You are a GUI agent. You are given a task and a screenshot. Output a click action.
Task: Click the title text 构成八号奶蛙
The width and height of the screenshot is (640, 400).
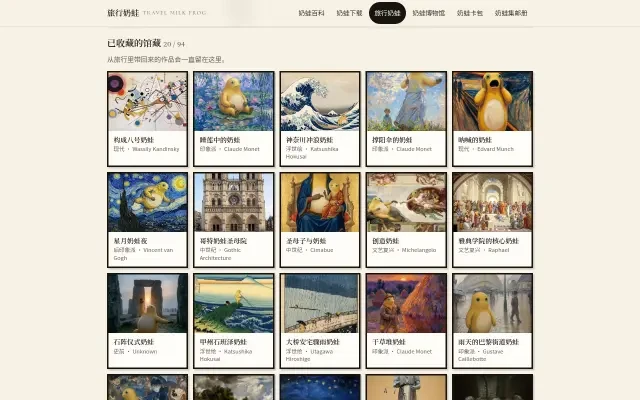(133, 140)
